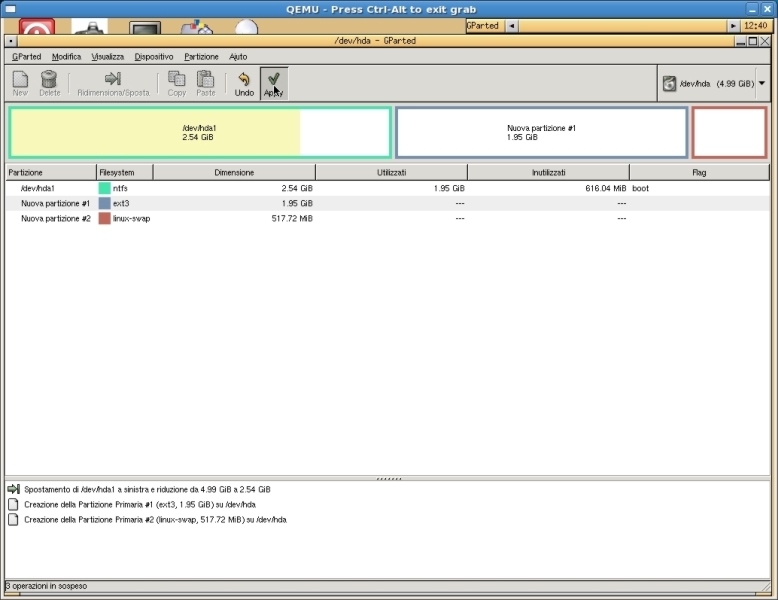Click the page icon of linux-swap creation operation
This screenshot has width=778, height=600.
(13, 520)
